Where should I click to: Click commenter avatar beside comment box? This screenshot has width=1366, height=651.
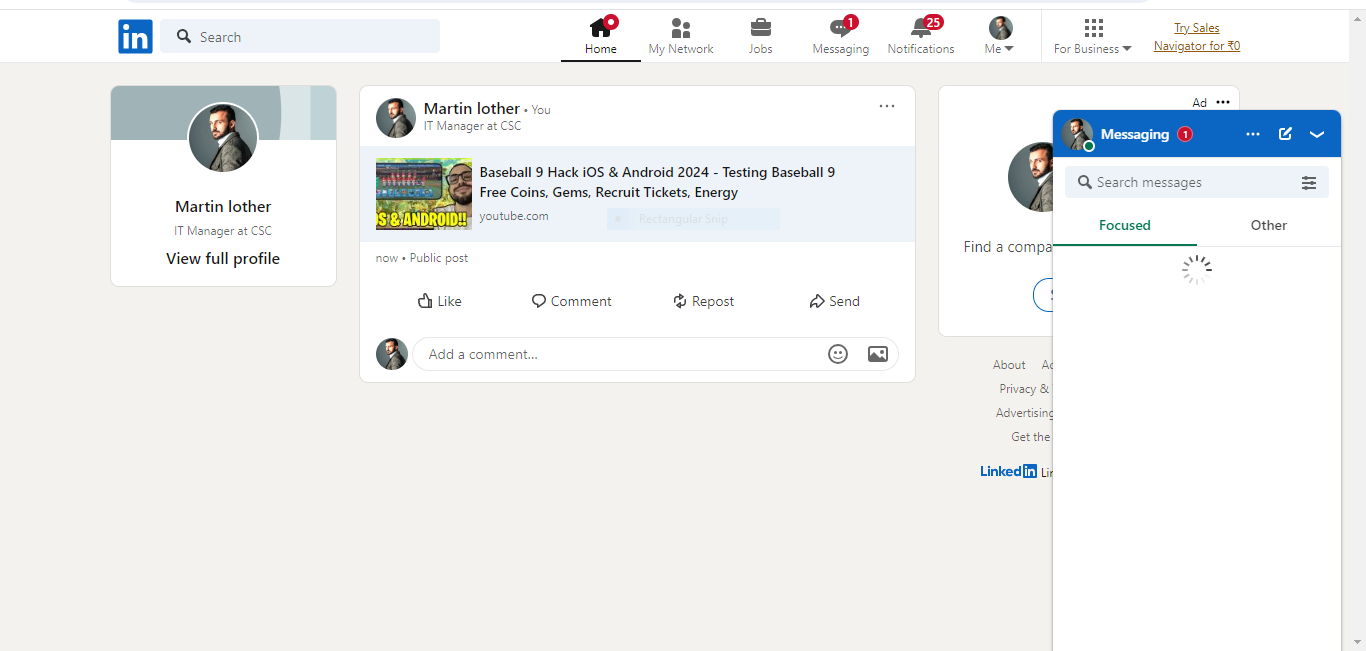click(x=392, y=354)
